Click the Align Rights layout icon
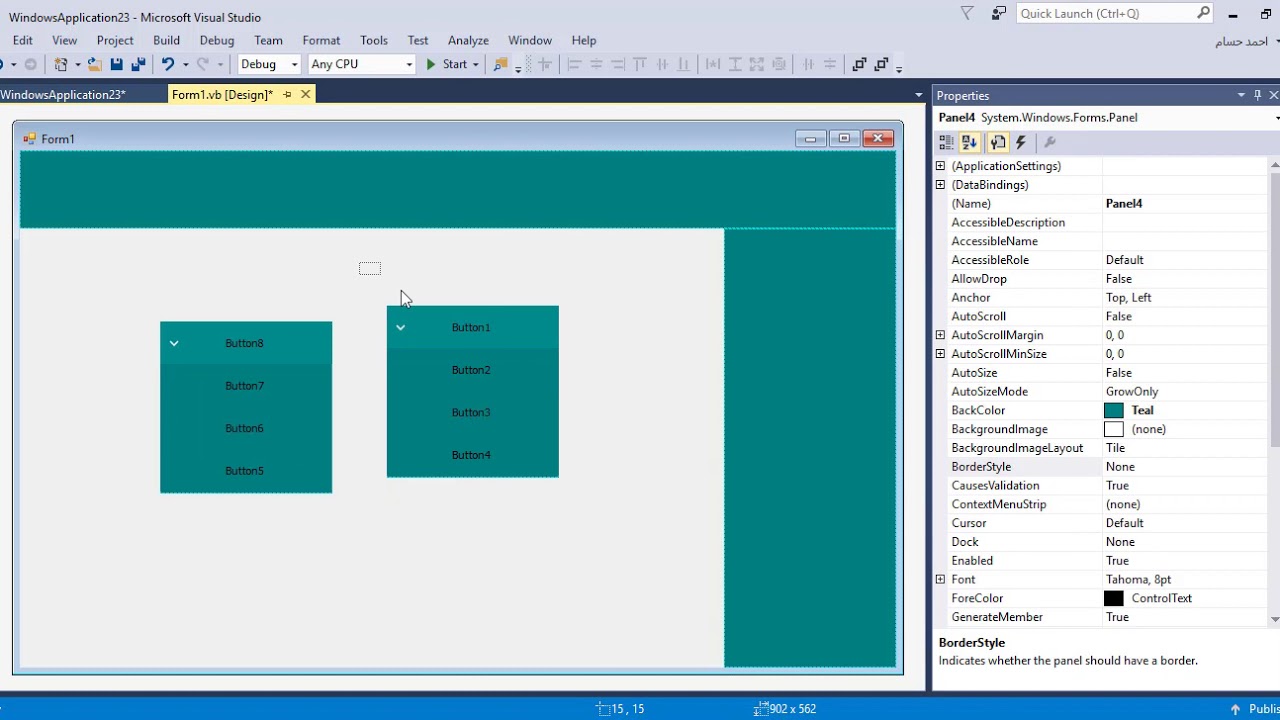This screenshot has width=1280, height=720. point(618,64)
